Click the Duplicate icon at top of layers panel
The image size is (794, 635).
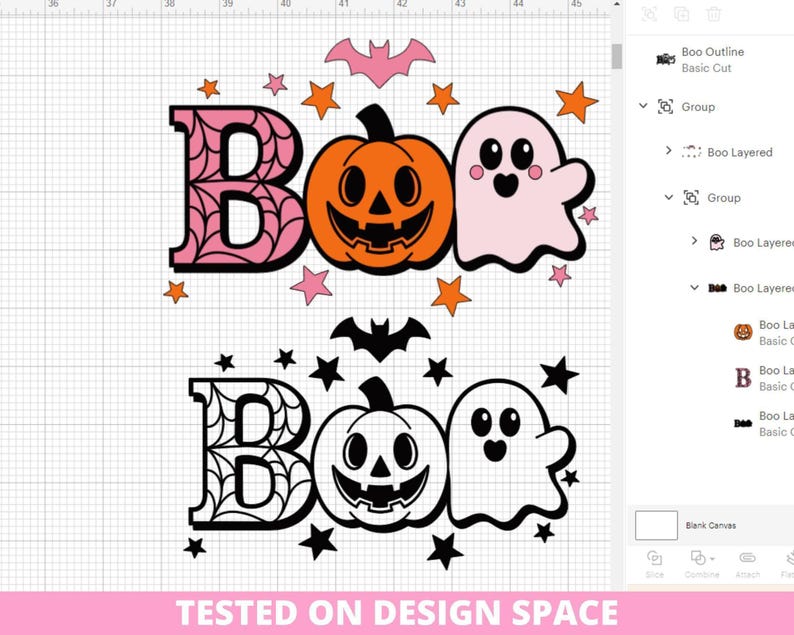point(682,14)
